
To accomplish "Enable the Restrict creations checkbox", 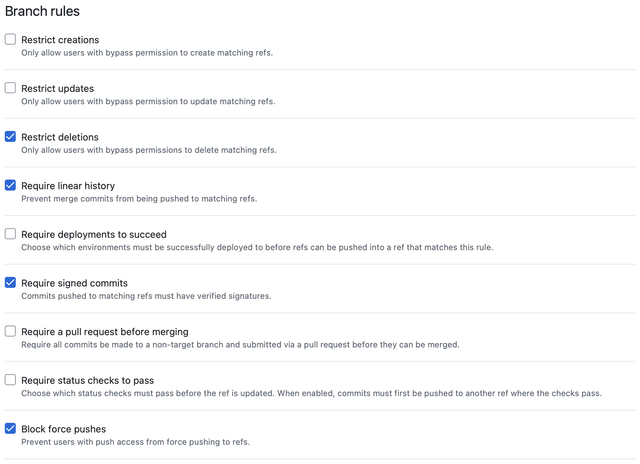I will [10, 39].
